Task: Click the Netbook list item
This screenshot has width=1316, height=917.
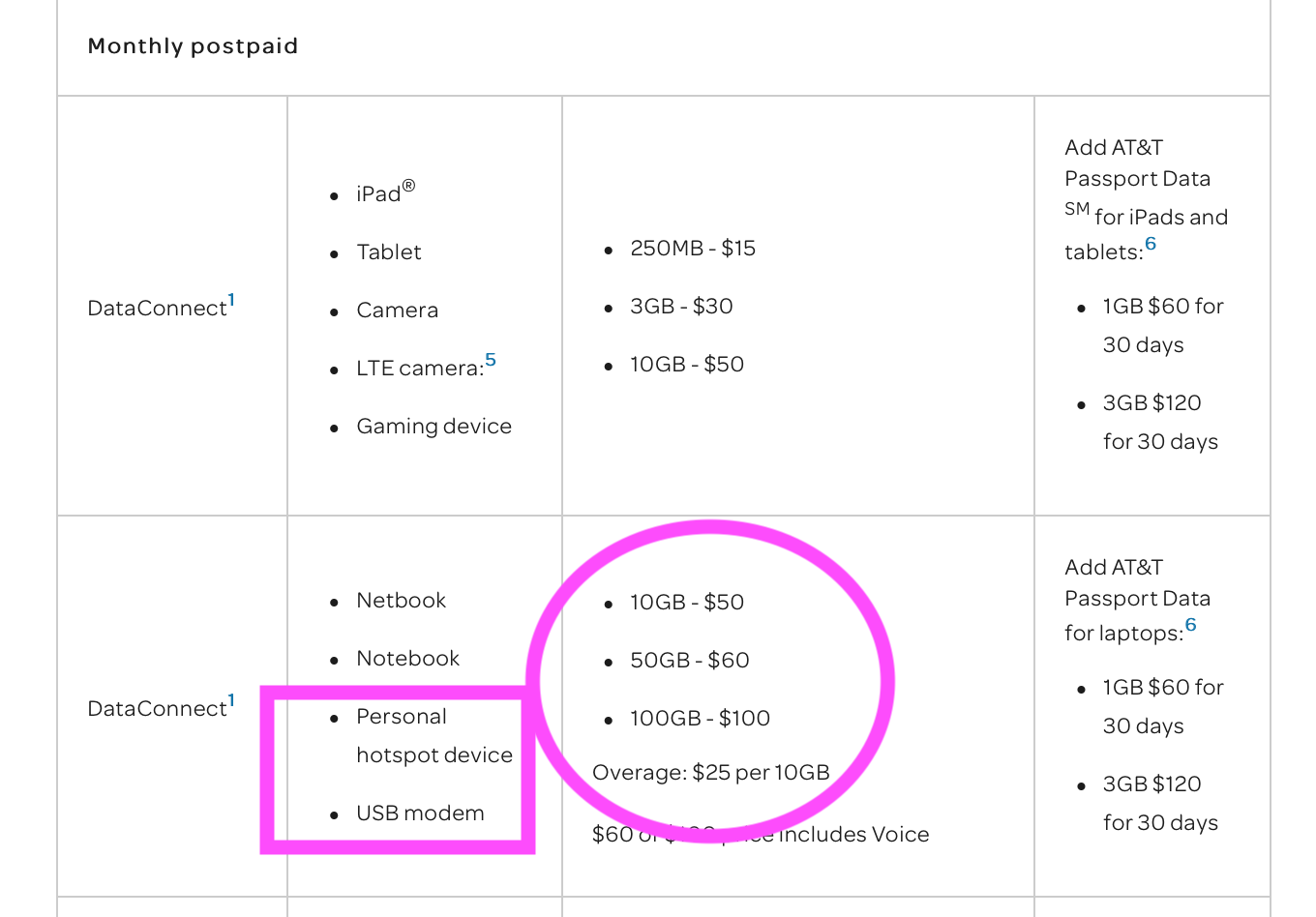Action: click(x=401, y=601)
